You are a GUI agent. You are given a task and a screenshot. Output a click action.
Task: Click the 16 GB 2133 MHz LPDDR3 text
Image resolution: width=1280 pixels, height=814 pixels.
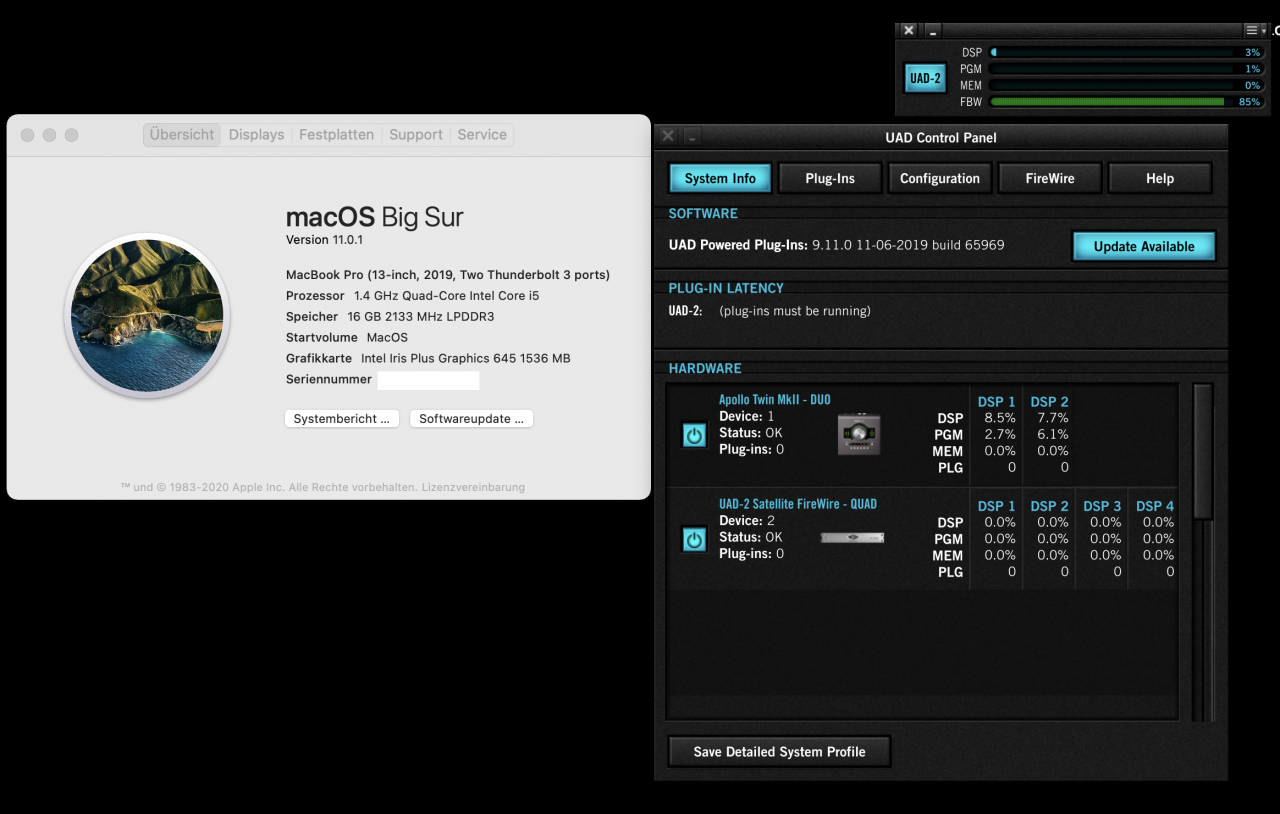coord(421,317)
